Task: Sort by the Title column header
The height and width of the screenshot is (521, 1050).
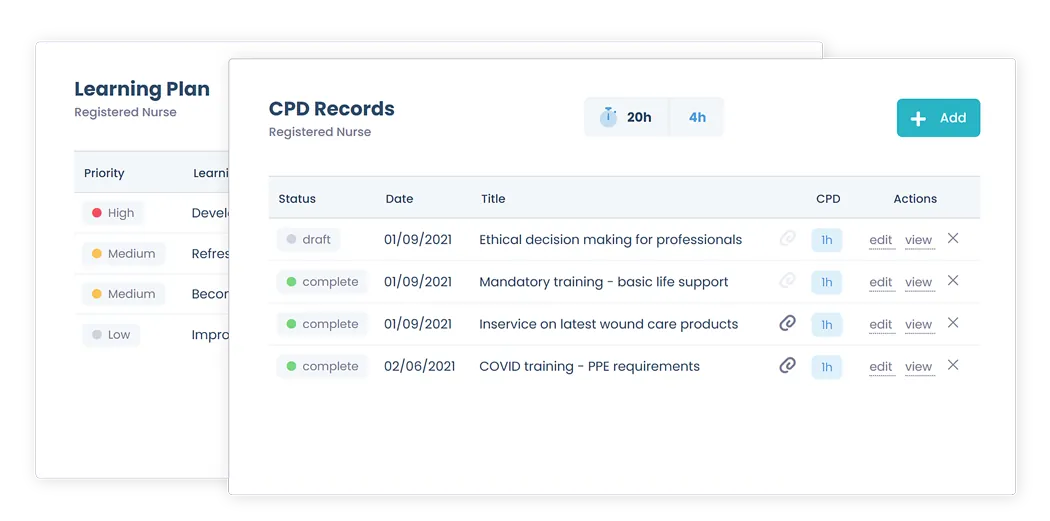Action: click(493, 199)
